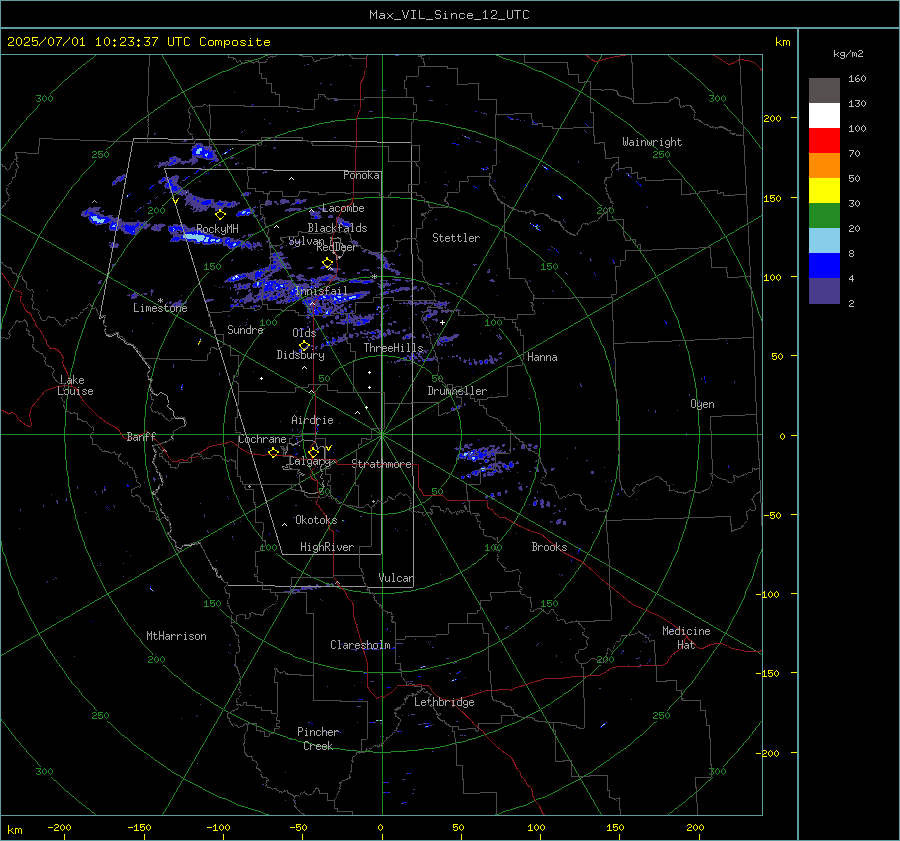The width and height of the screenshot is (900, 841).
Task: Select the Drumheller town label
Action: coord(457,391)
